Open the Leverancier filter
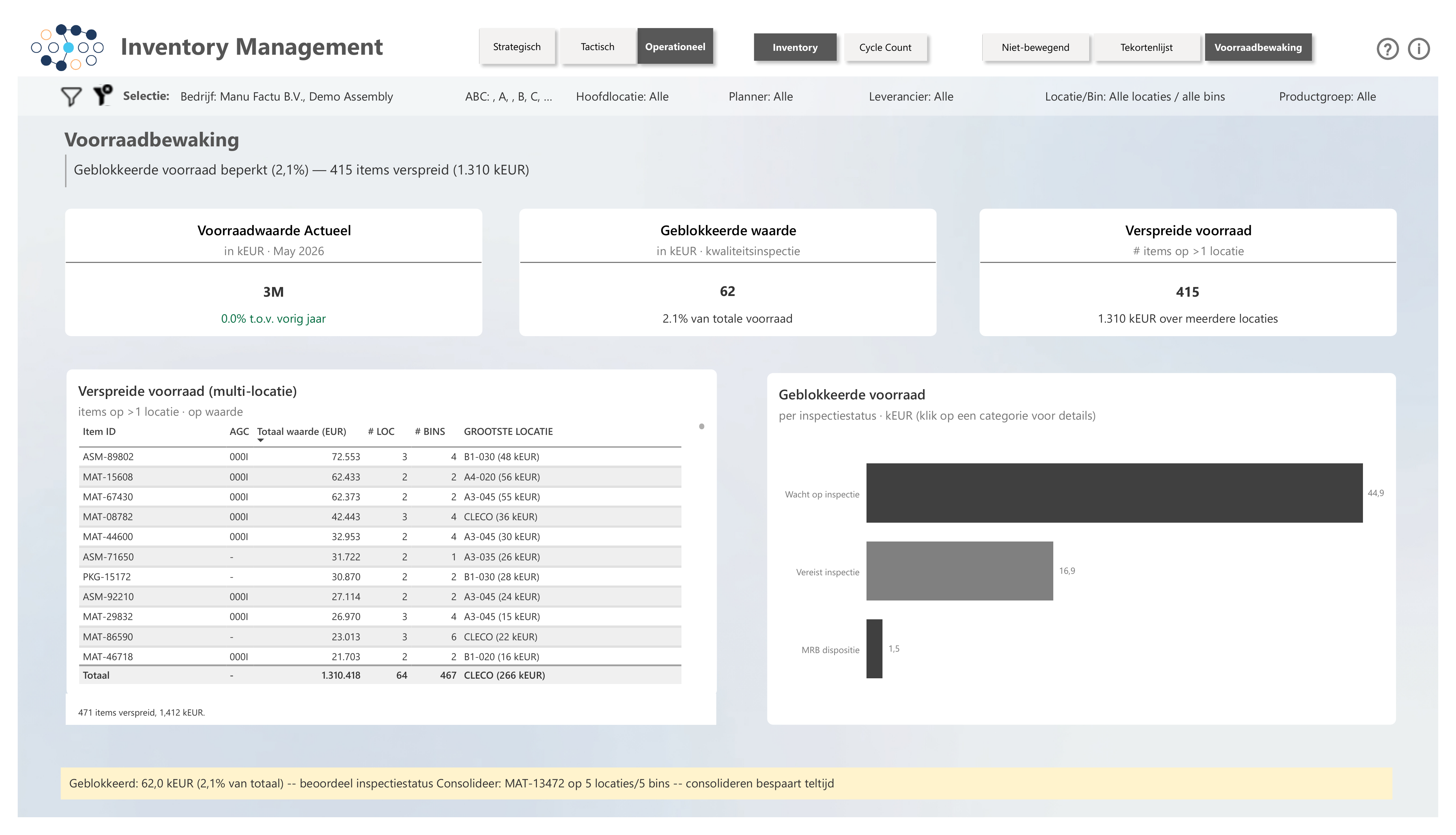 point(911,96)
